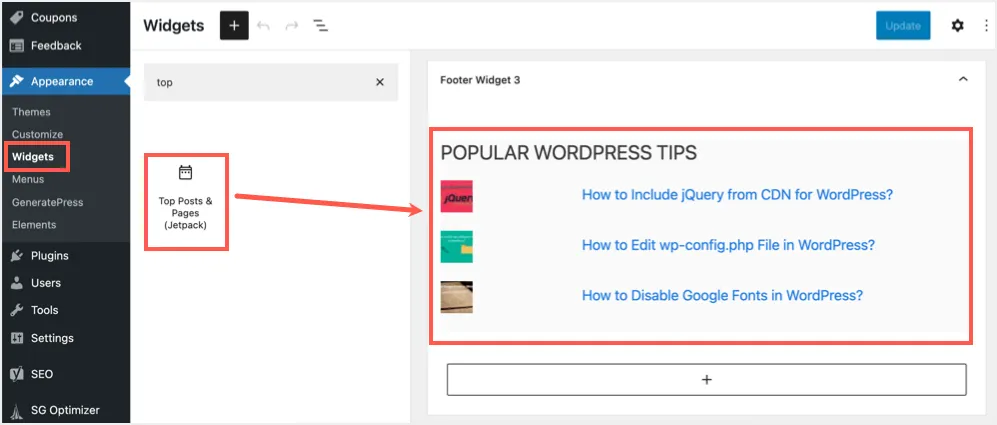Click the Yoast SEO icon
Screen dimensions: 997x425
17,374
